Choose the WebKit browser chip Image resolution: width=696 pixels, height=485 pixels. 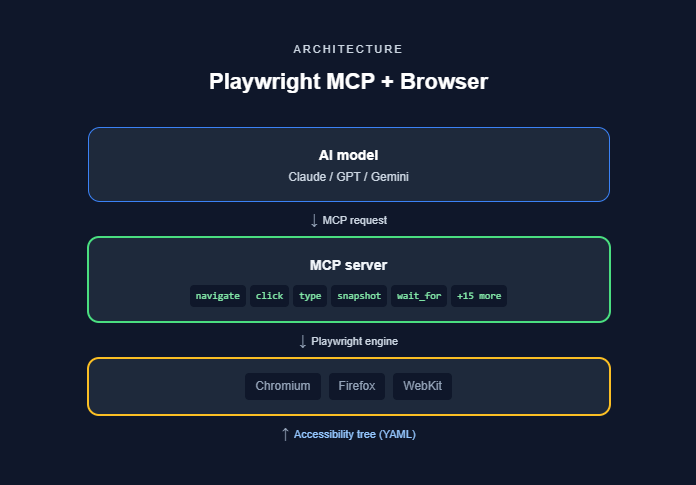coord(422,386)
